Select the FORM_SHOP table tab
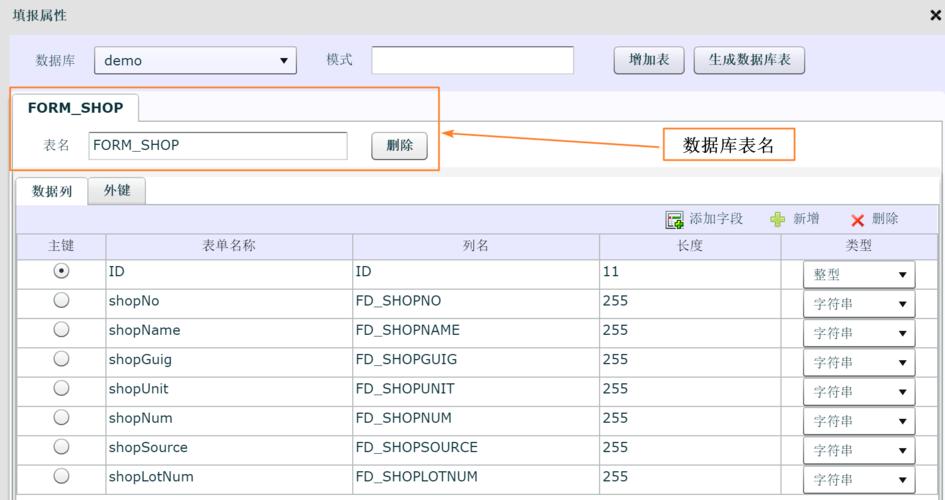This screenshot has height=500, width=945. click(75, 108)
